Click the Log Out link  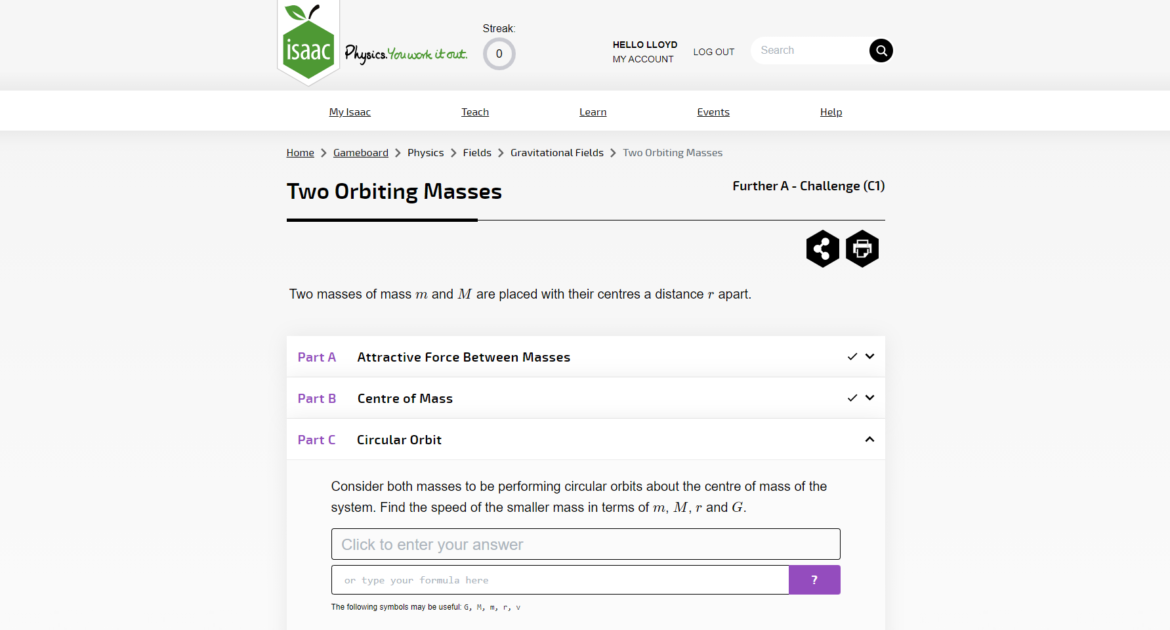(x=713, y=52)
